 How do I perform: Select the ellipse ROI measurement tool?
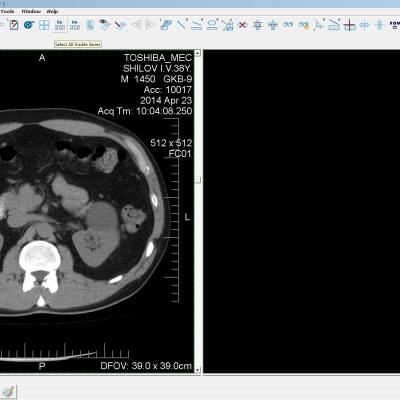point(212,25)
